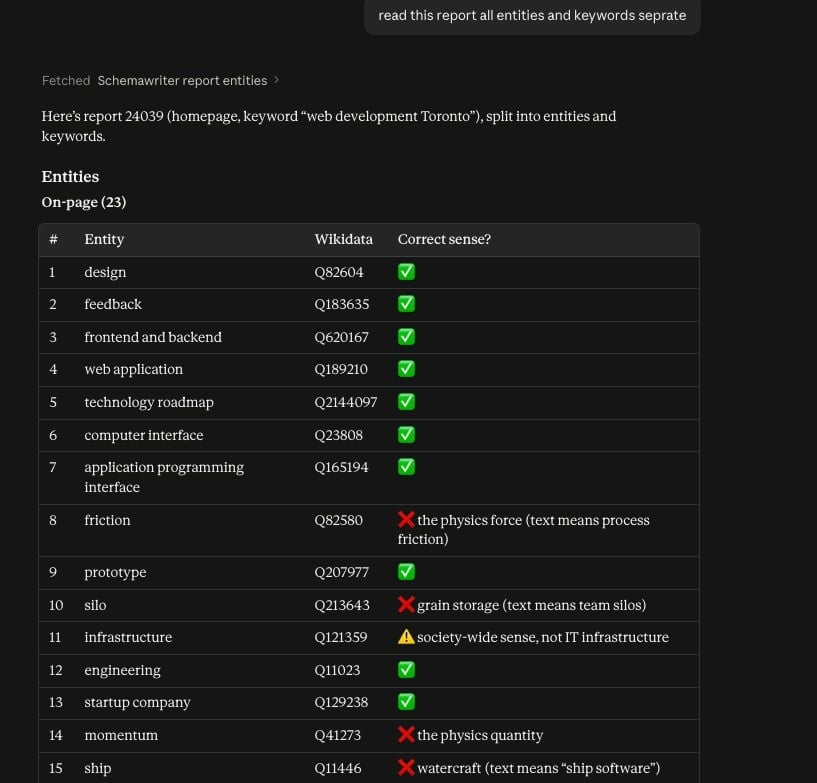817x783 pixels.
Task: Click the green check in the design row
Action: pos(406,272)
